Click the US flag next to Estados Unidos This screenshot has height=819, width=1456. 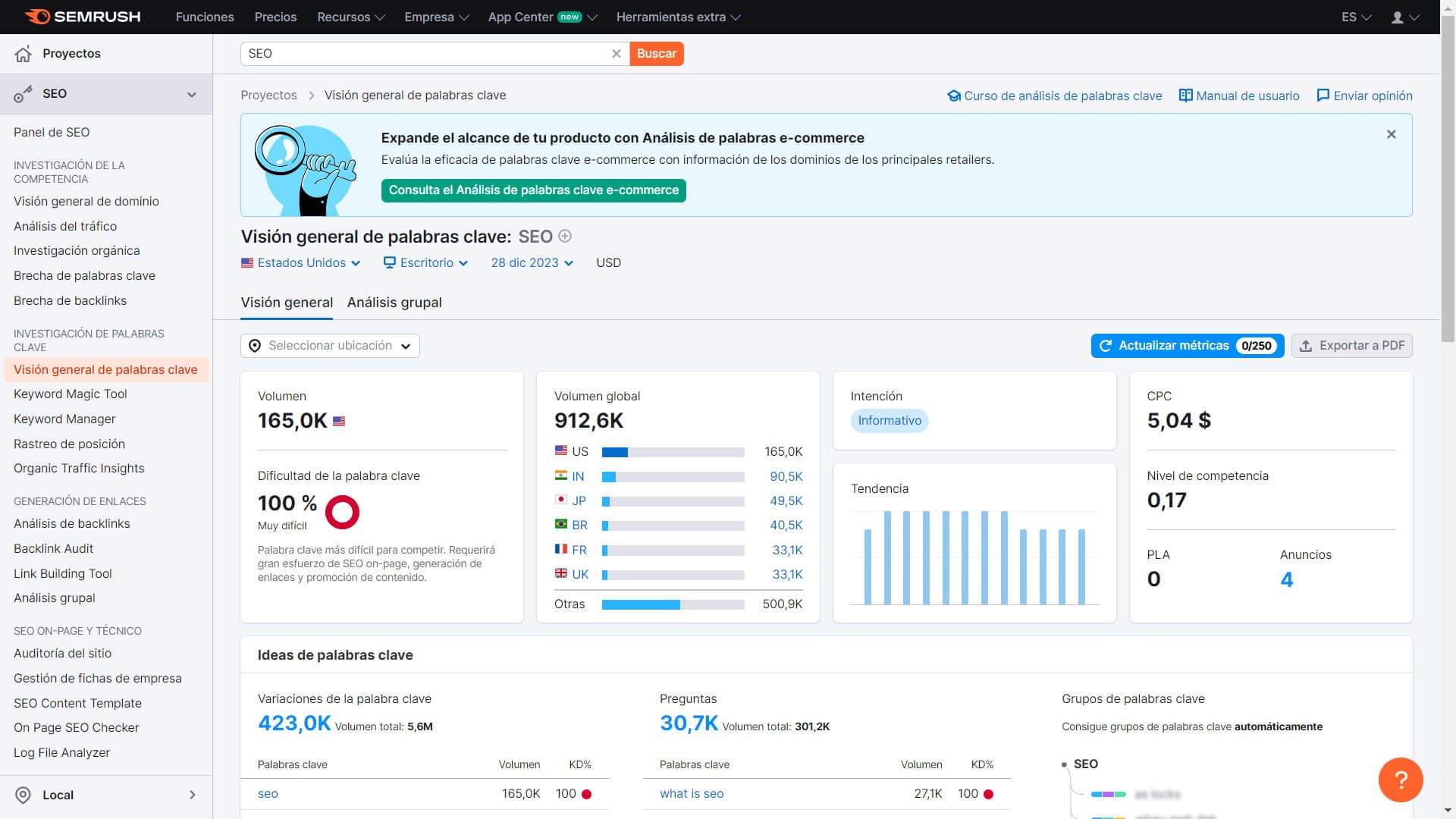247,263
